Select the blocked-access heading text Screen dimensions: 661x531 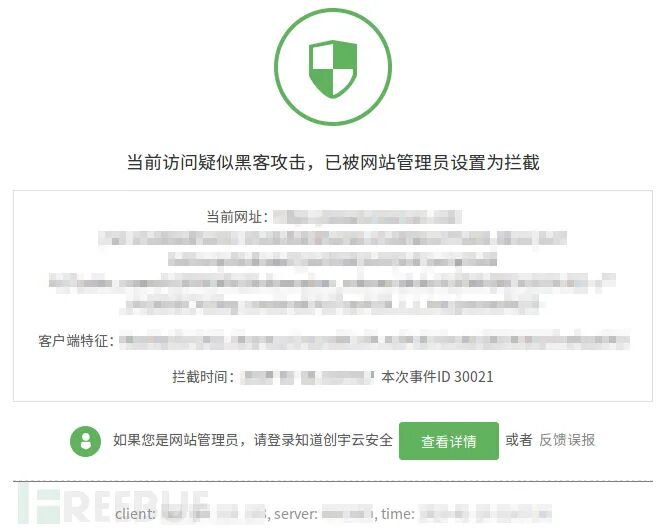click(333, 162)
